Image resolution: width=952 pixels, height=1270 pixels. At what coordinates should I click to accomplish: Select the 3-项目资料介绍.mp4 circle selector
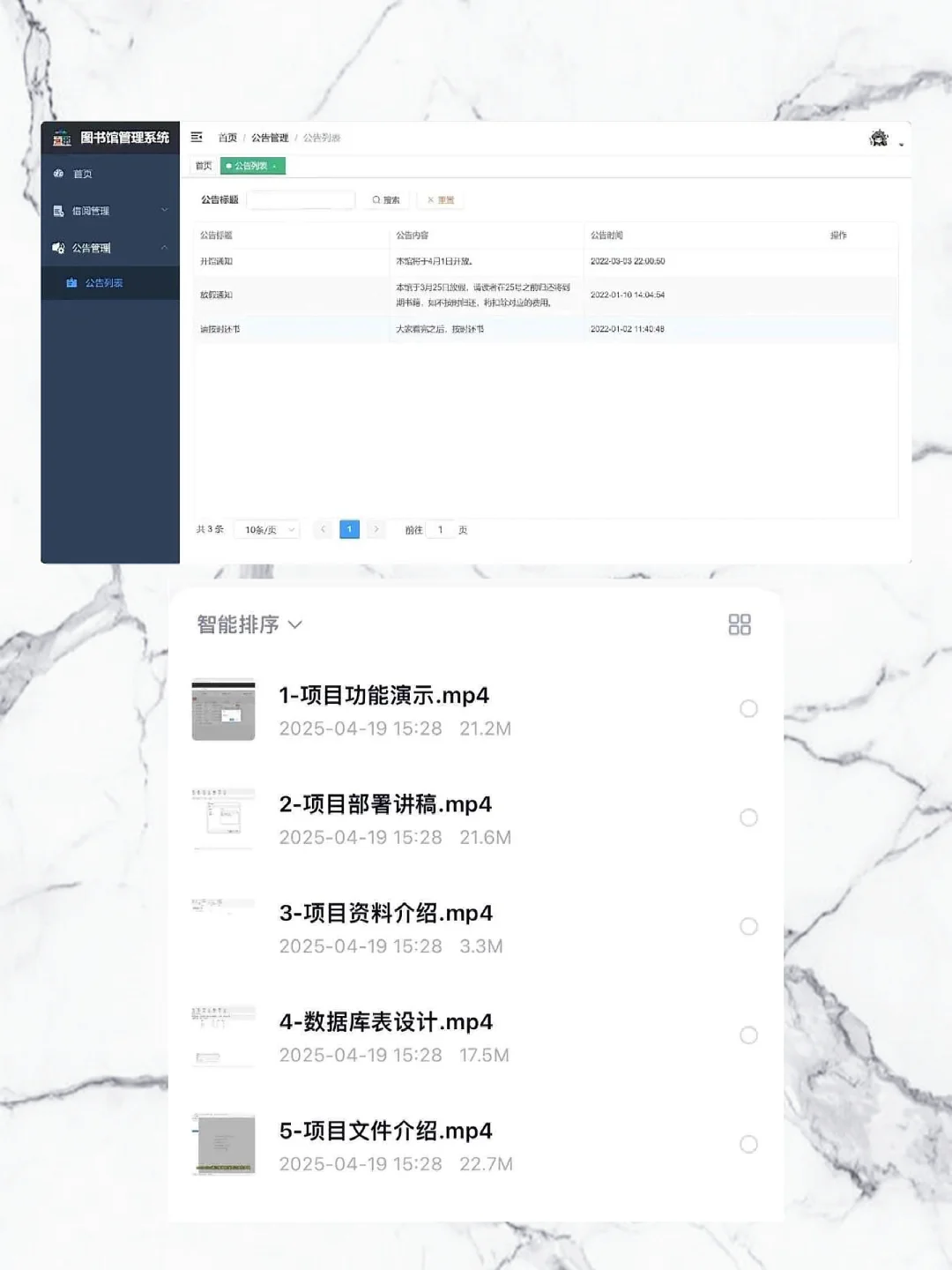coord(749,927)
